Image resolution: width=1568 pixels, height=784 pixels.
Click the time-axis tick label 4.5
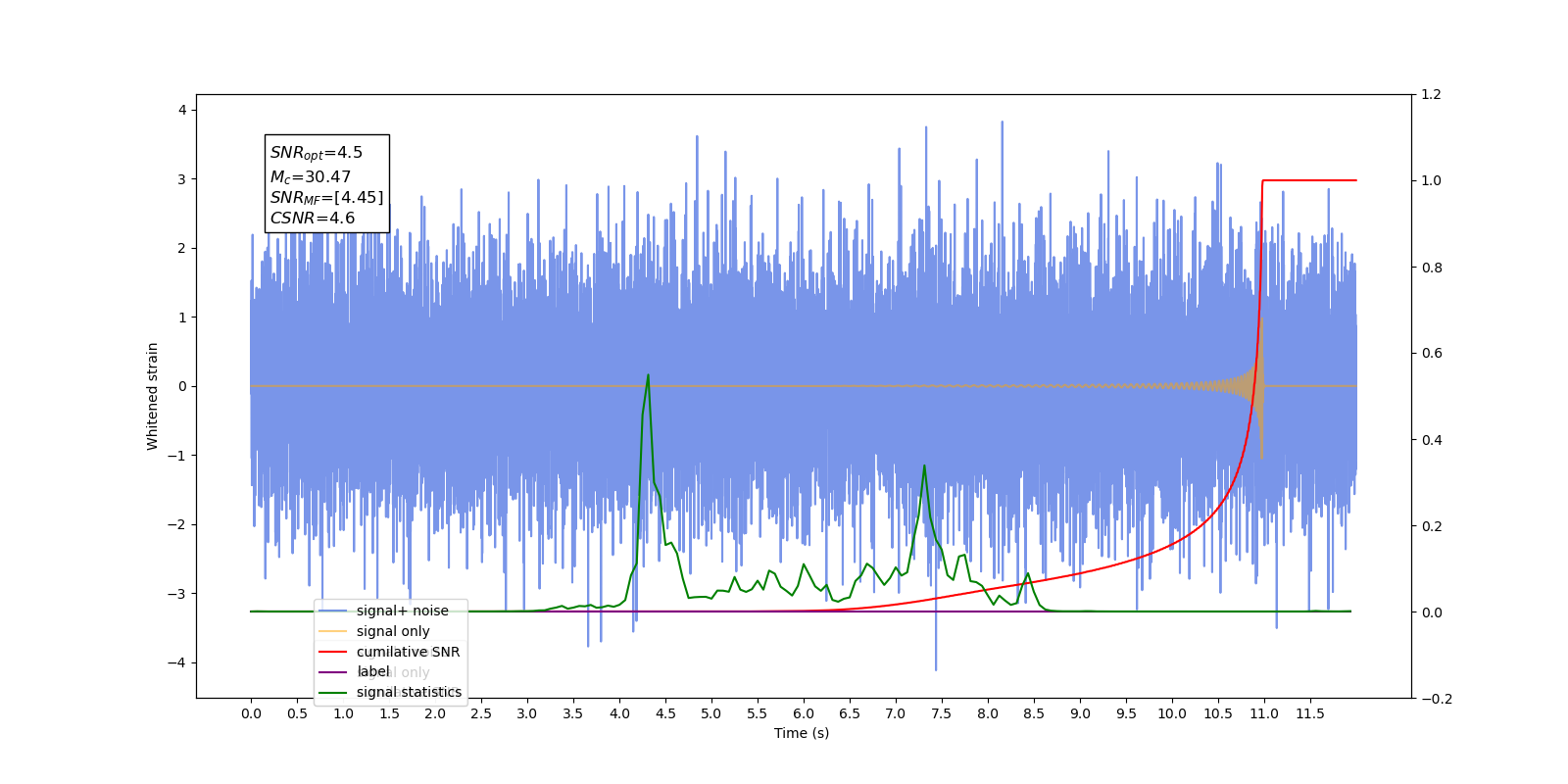(665, 713)
